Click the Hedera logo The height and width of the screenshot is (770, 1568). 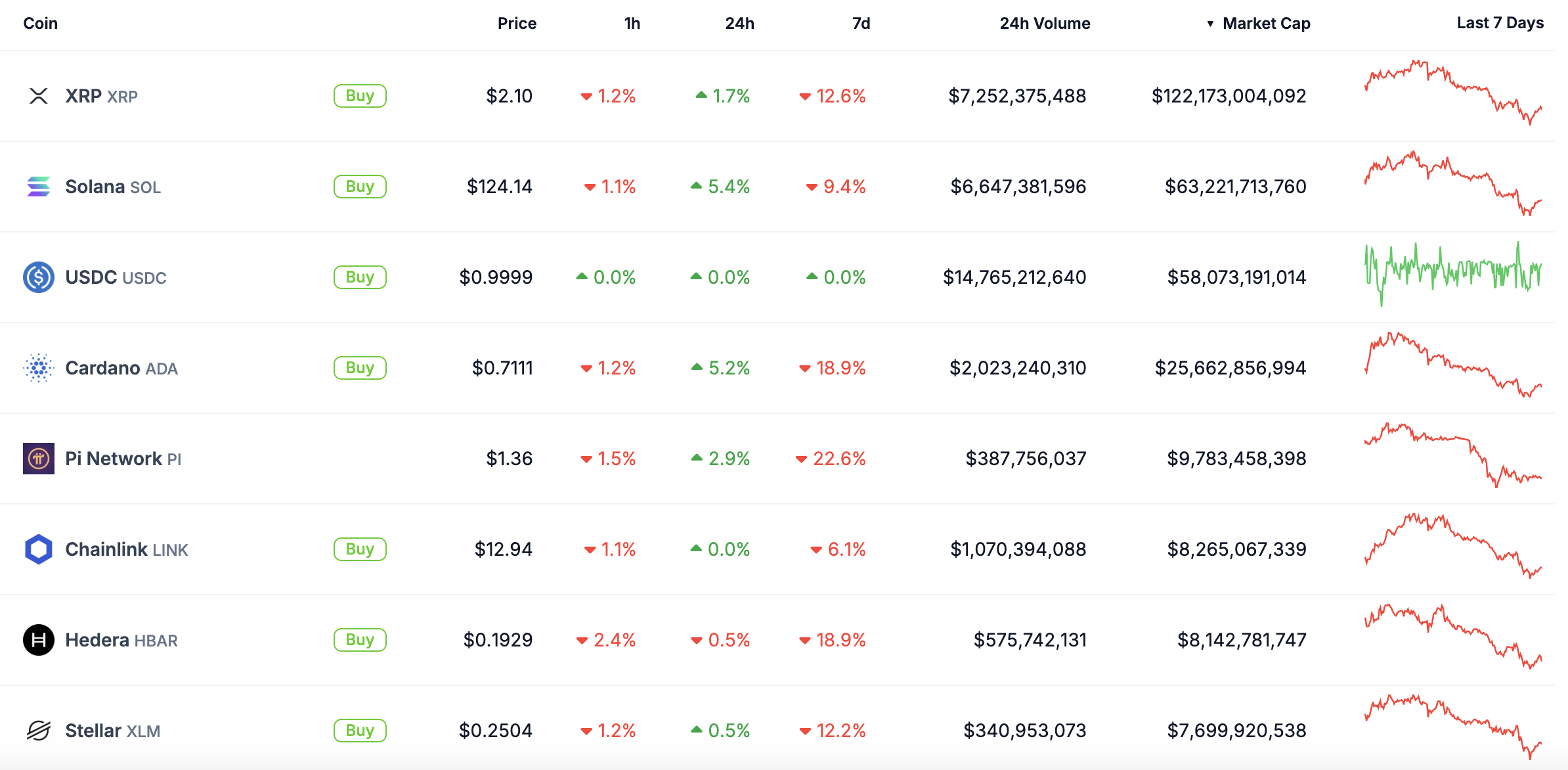(x=39, y=639)
